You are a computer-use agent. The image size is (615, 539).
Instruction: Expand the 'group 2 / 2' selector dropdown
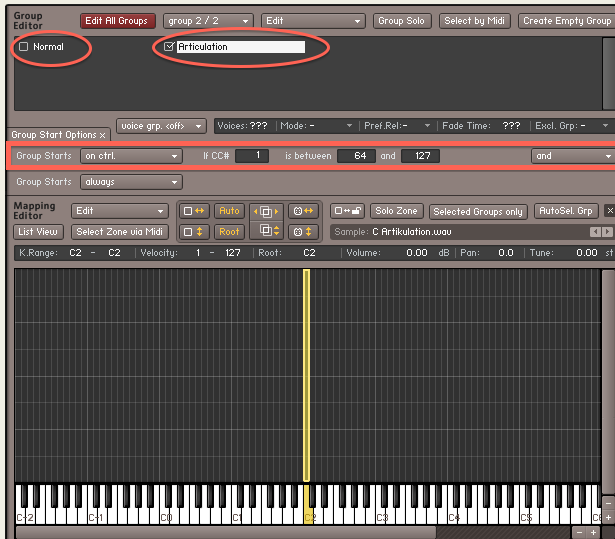click(207, 21)
